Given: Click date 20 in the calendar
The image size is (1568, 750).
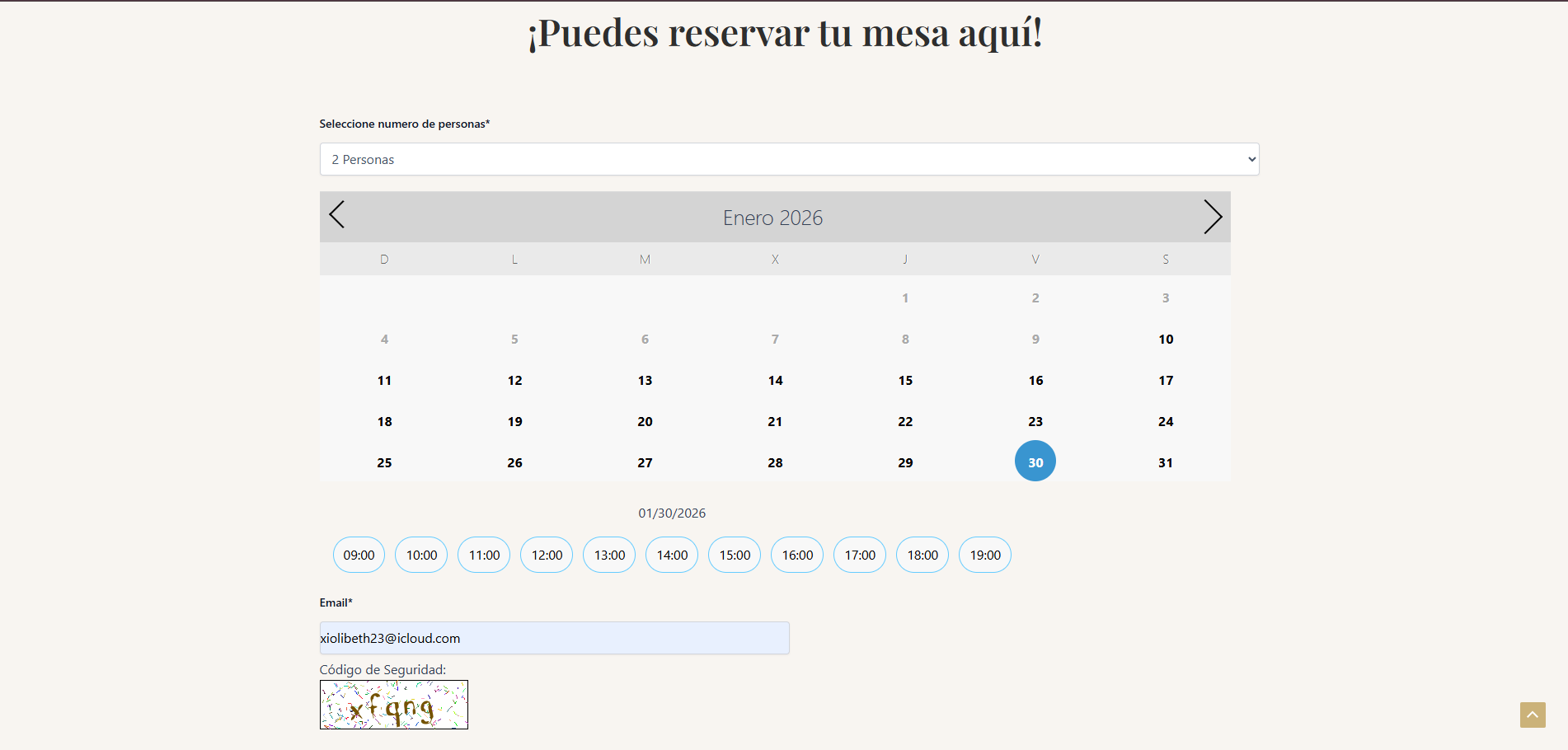Looking at the screenshot, I should (x=645, y=421).
